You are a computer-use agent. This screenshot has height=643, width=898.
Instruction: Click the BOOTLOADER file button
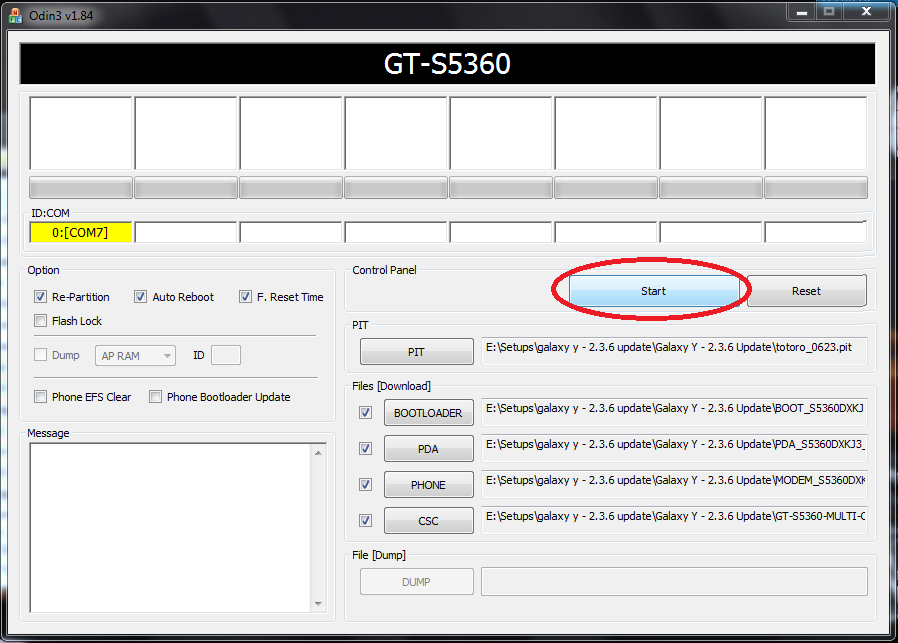pyautogui.click(x=428, y=413)
